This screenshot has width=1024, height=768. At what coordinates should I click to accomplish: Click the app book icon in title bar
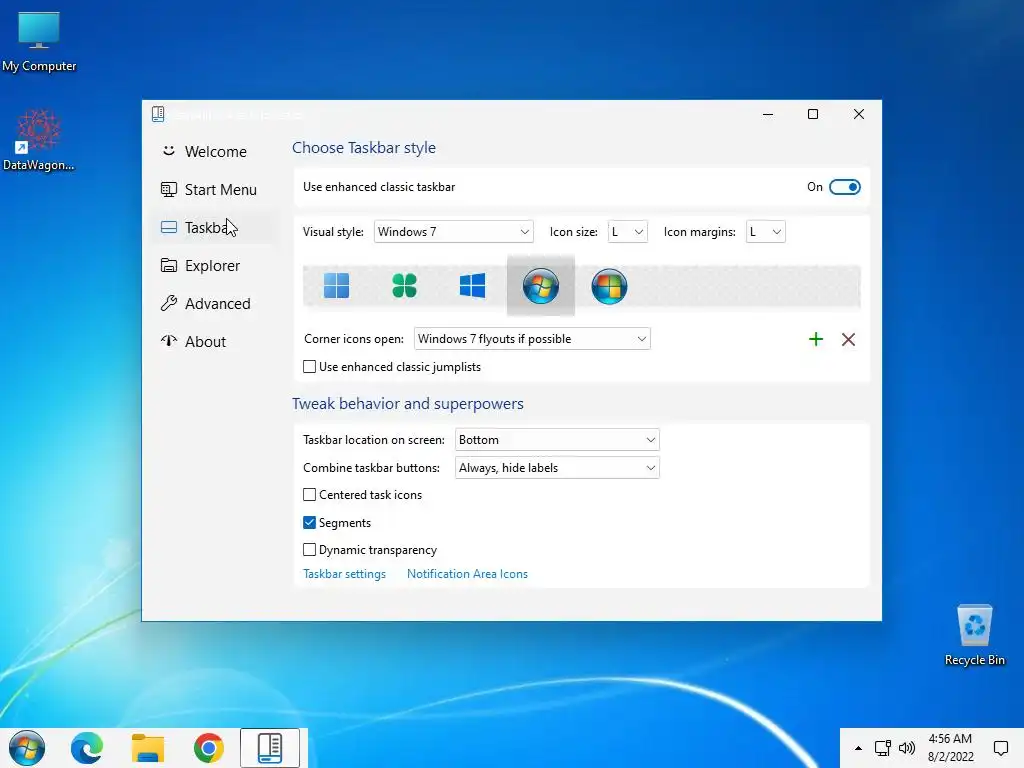click(158, 114)
